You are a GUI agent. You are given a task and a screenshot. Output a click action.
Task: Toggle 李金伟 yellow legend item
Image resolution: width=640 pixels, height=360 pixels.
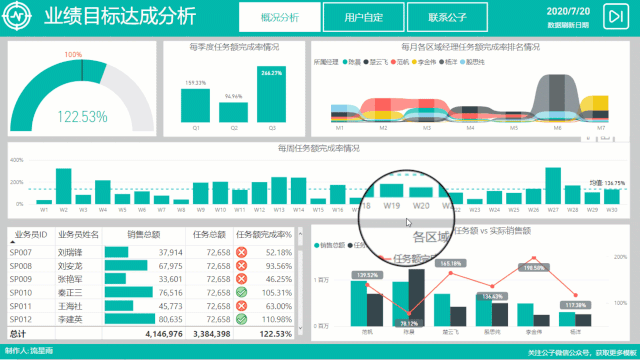click(424, 62)
